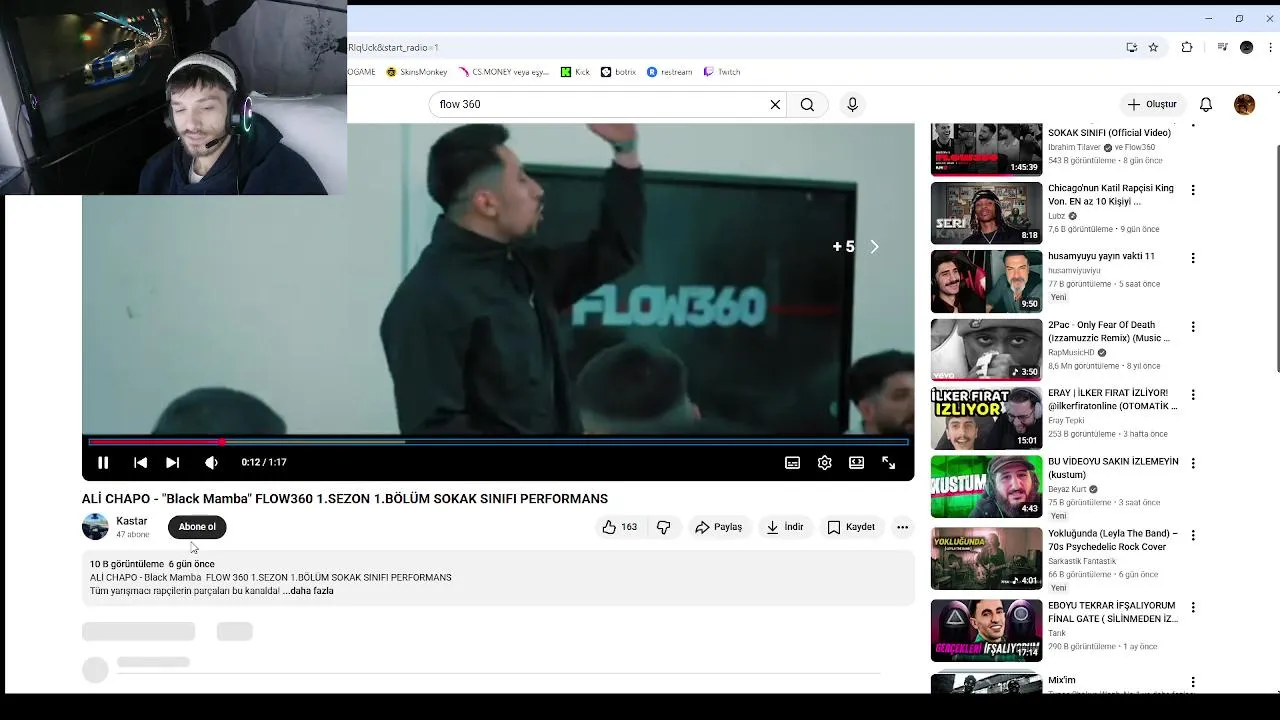Click the install/cast icon in the address bar

pos(1131,47)
